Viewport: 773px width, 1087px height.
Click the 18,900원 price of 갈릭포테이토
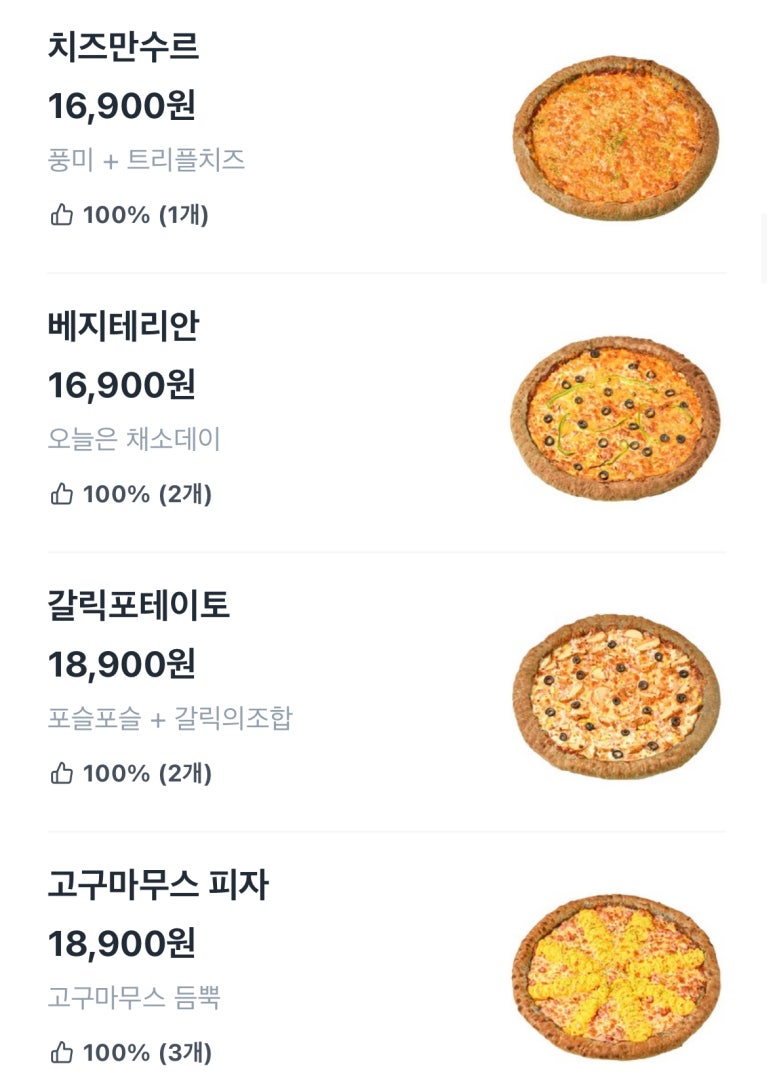122,665
